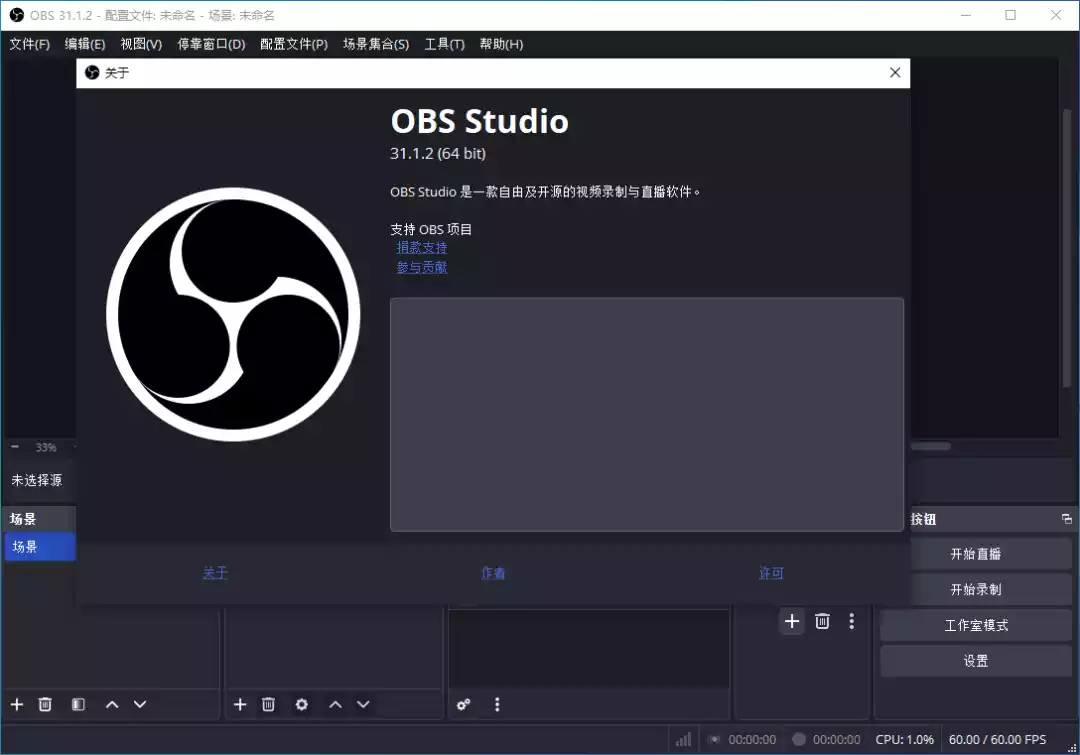Screen dimensions: 1080x755
Task: Float the Controls dock with pop-out icon
Action: (1067, 519)
